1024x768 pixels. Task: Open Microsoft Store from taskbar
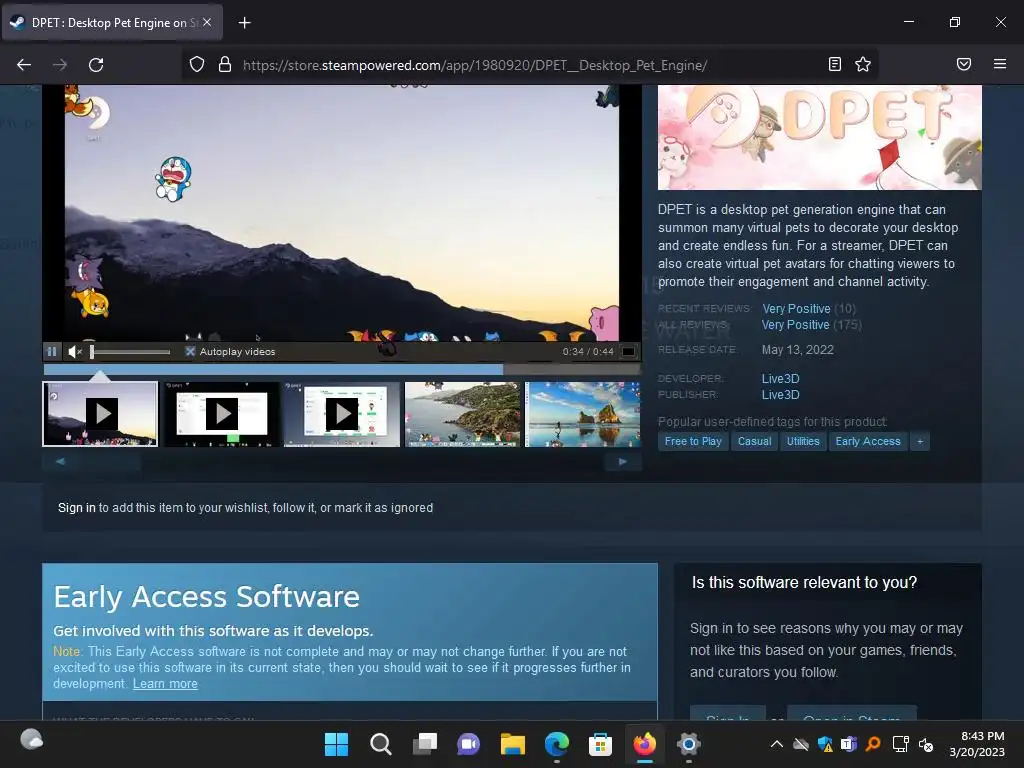coord(600,744)
